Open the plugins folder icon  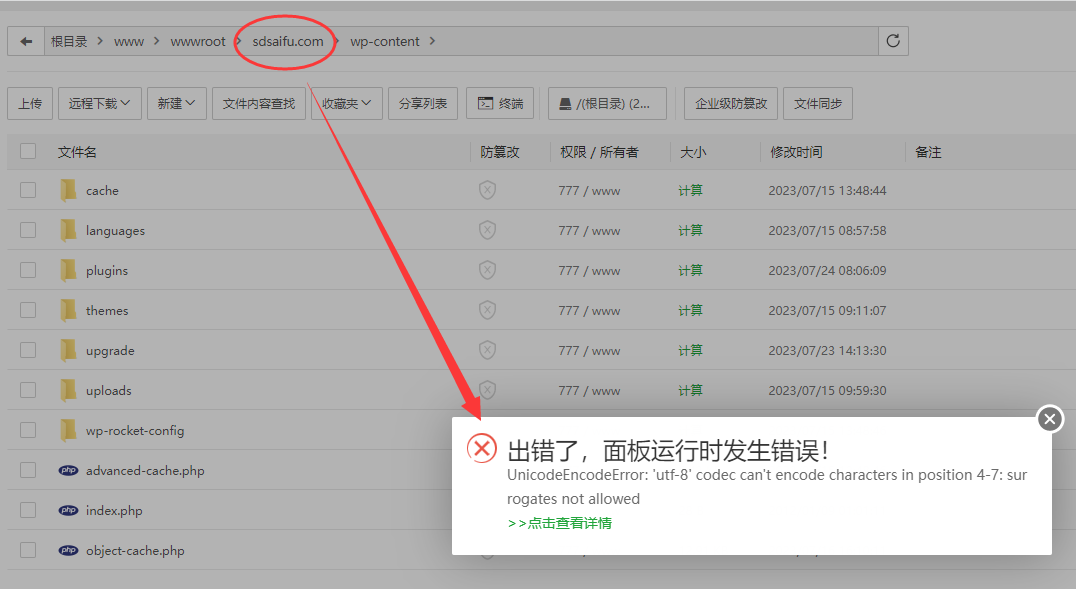point(68,270)
